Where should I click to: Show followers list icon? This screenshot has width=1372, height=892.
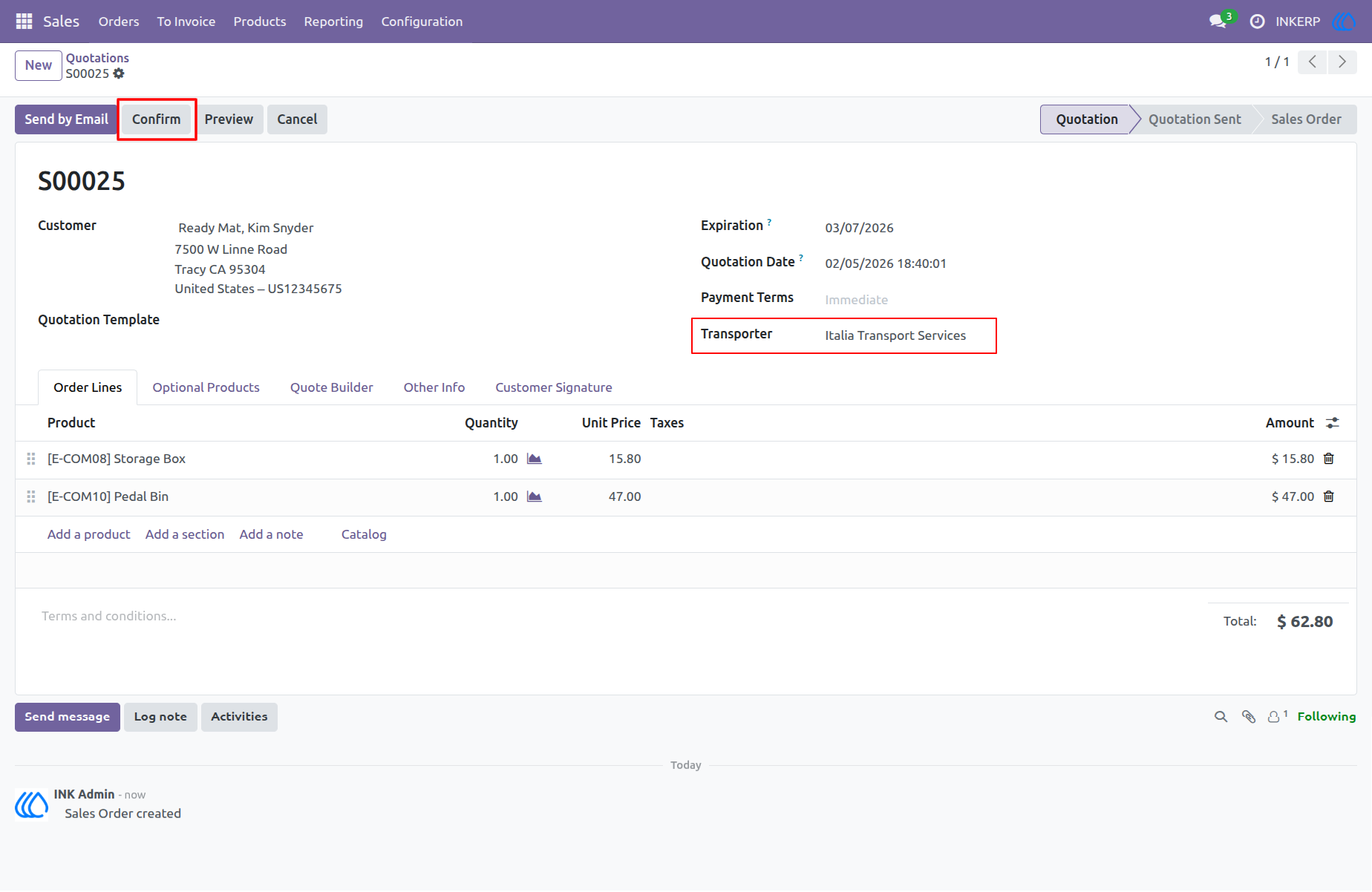pyautogui.click(x=1277, y=716)
